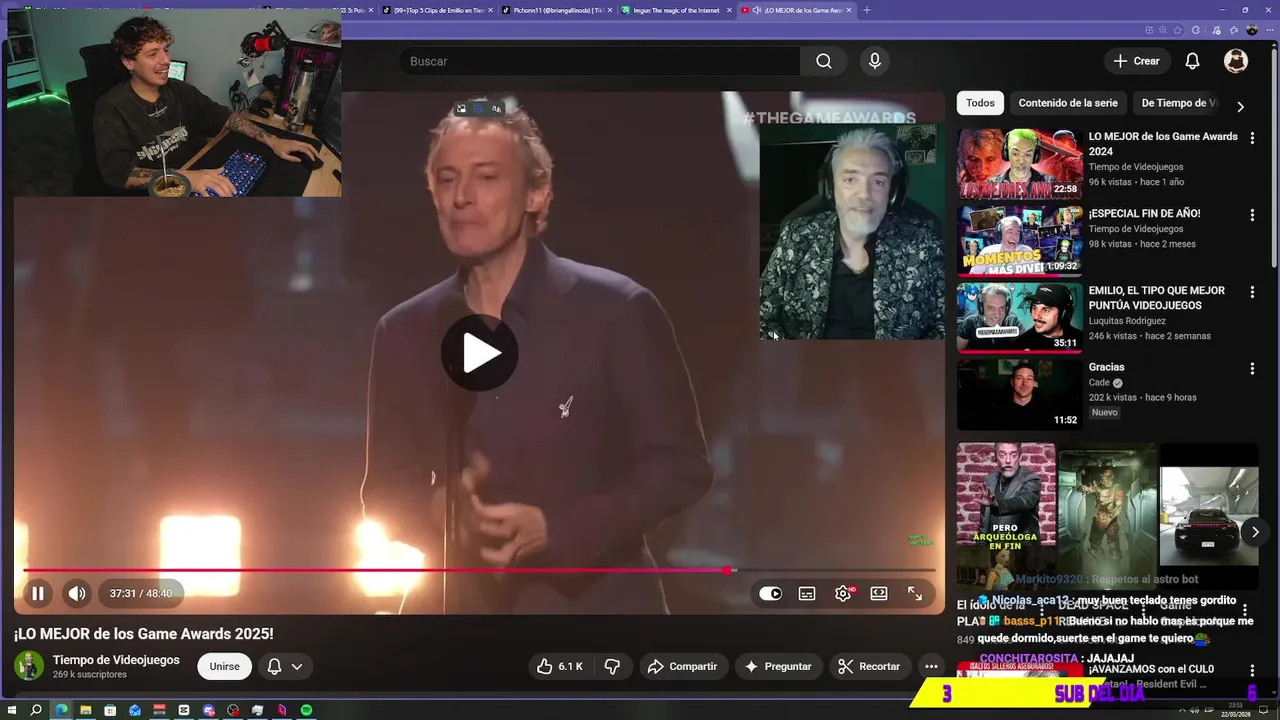Open the Crear menu
Viewport: 1280px width, 720px height.
tap(1136, 61)
